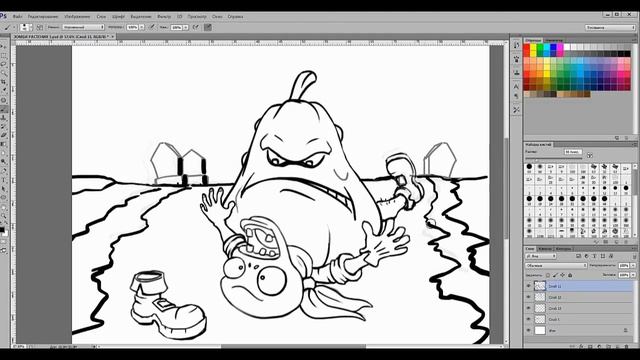
Task: Open the Изображение menu
Action: coord(77,17)
